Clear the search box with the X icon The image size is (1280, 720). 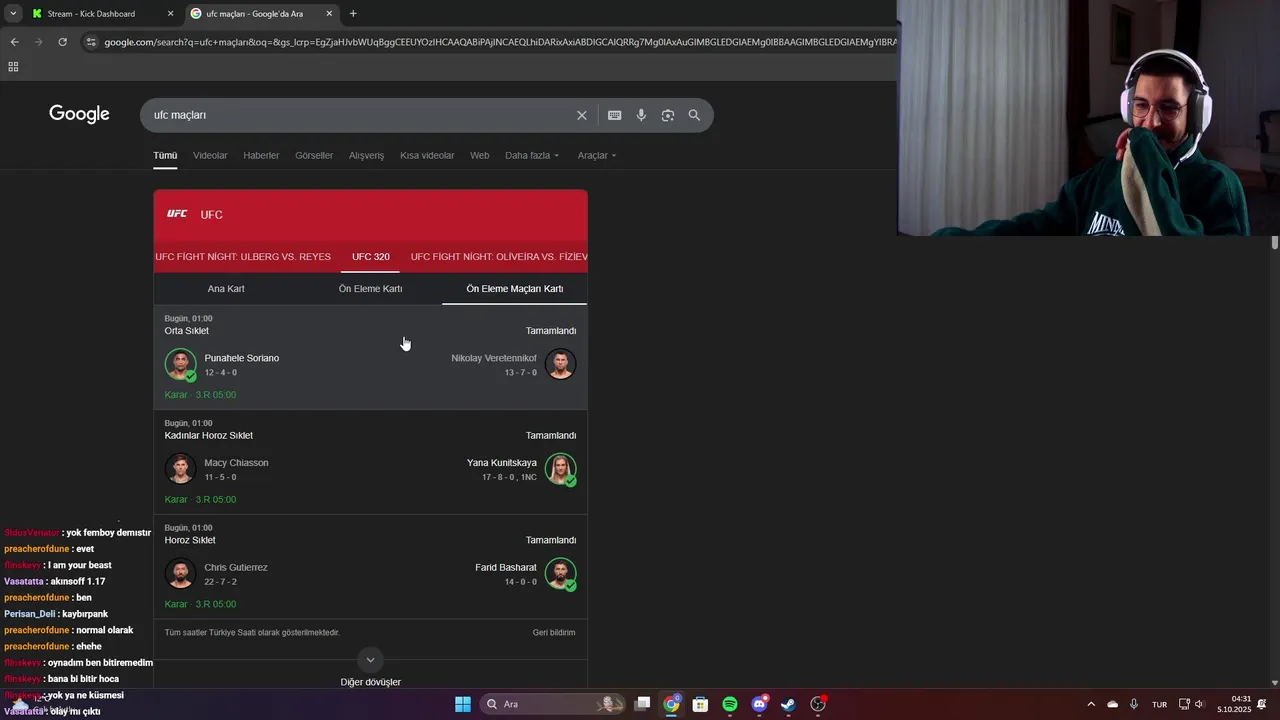click(582, 115)
